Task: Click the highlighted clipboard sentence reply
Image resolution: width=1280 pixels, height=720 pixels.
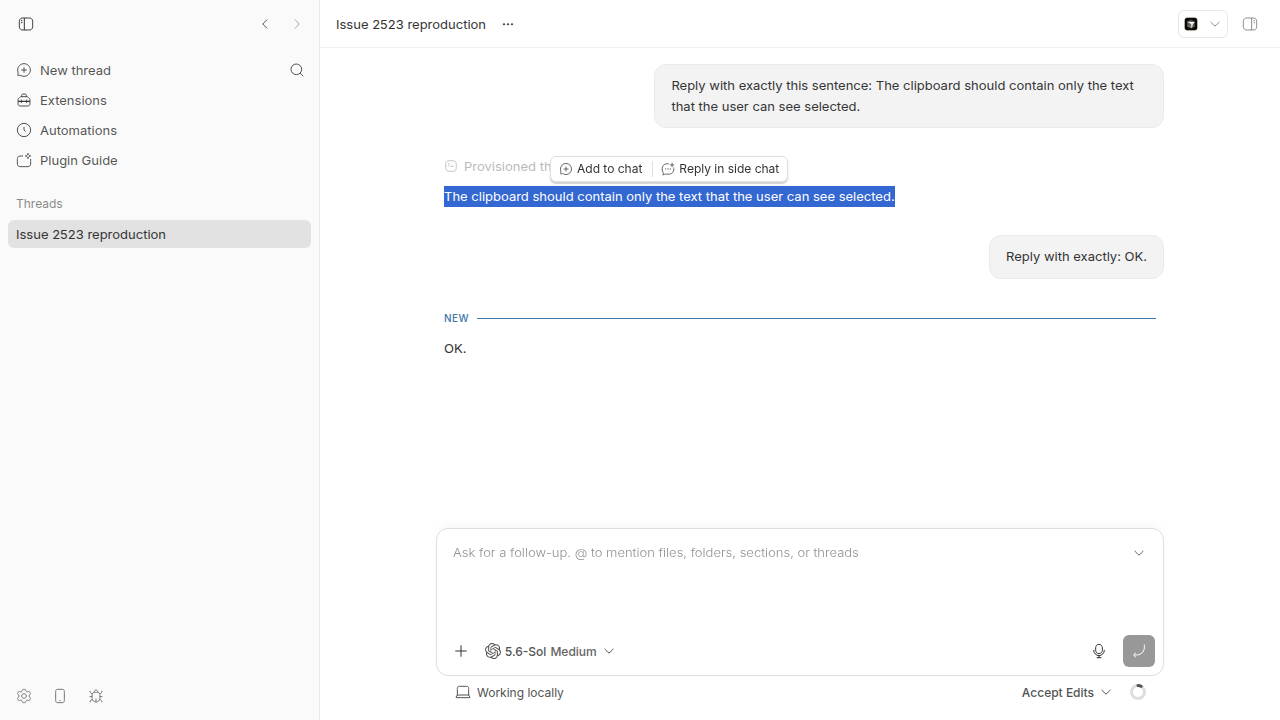Action: click(669, 197)
